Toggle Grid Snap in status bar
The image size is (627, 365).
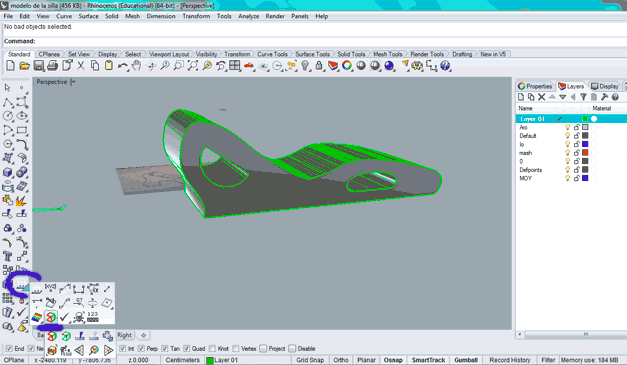coord(310,360)
